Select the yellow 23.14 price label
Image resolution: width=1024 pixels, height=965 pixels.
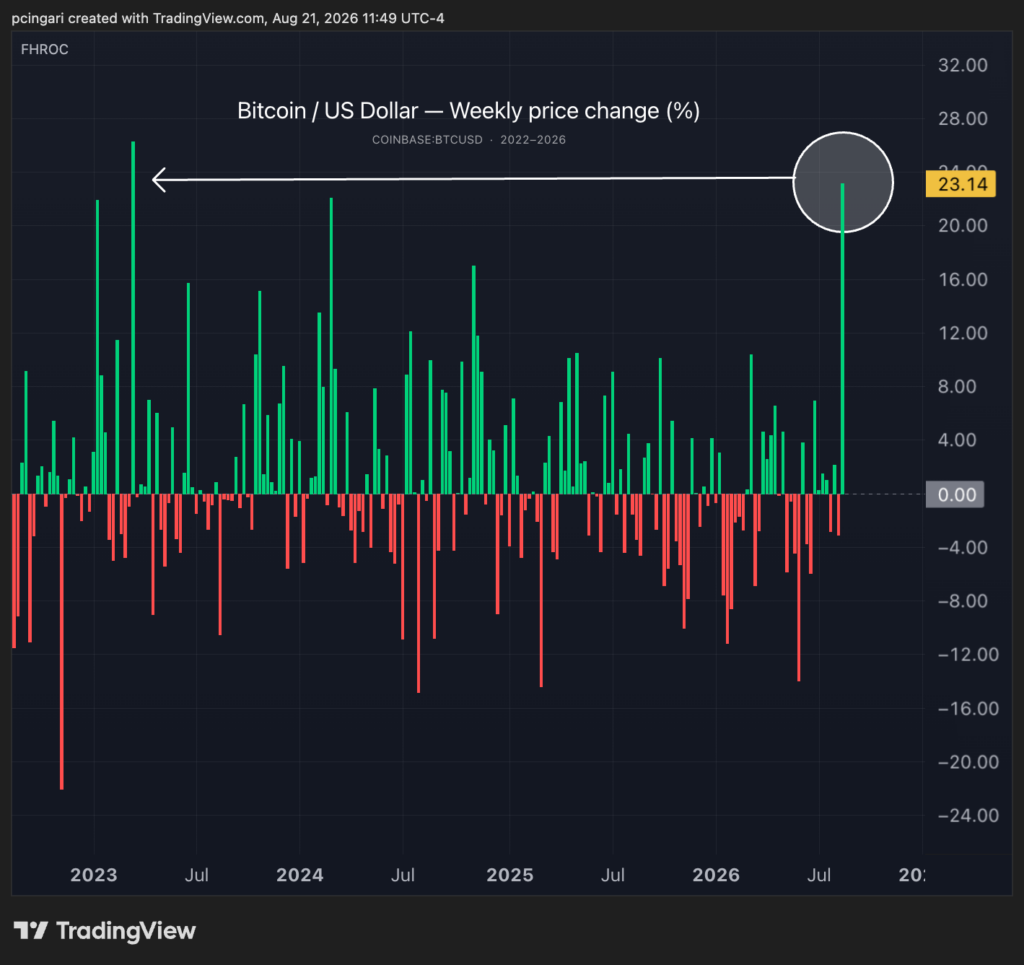tap(961, 184)
